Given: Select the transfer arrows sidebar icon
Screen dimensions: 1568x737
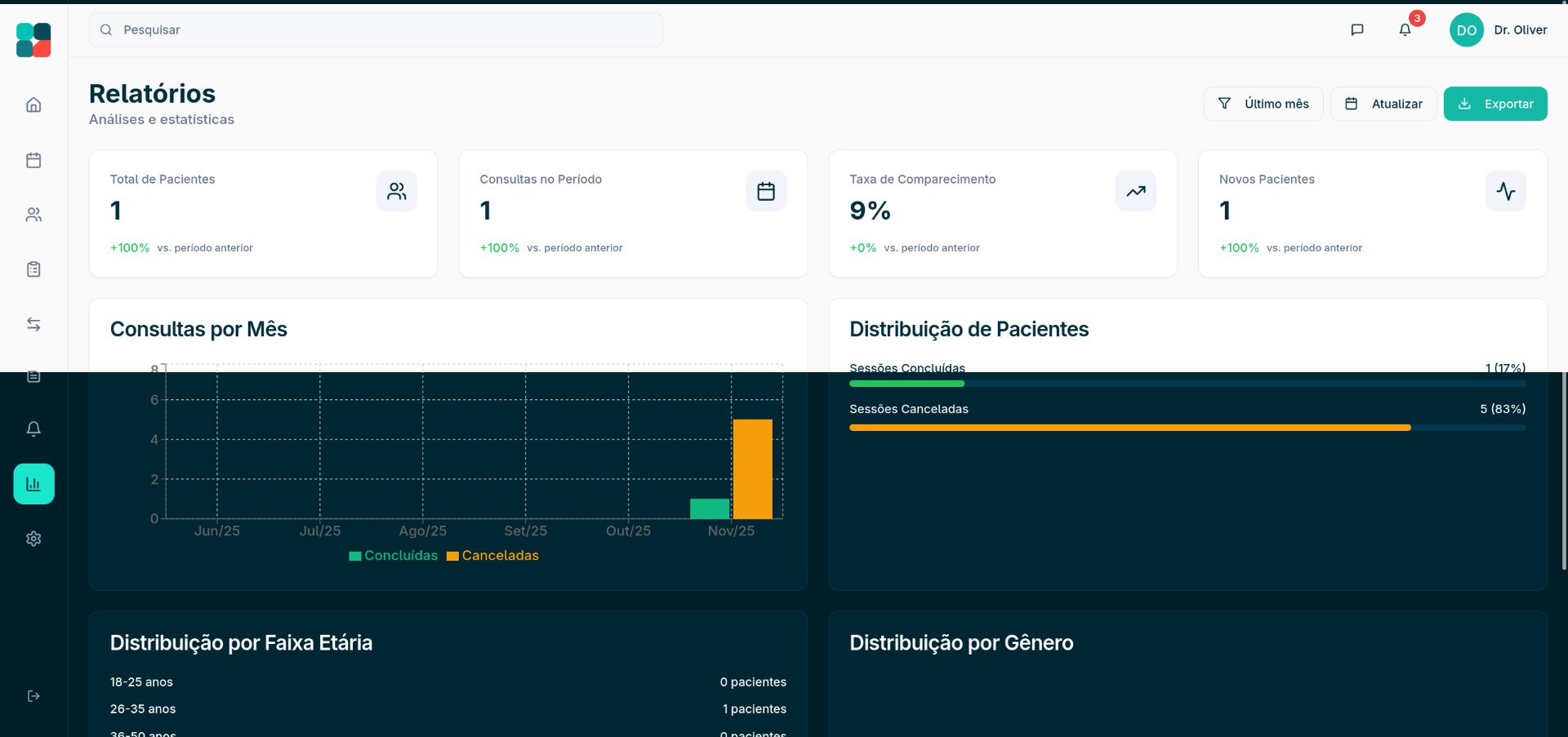Looking at the screenshot, I should pyautogui.click(x=33, y=324).
